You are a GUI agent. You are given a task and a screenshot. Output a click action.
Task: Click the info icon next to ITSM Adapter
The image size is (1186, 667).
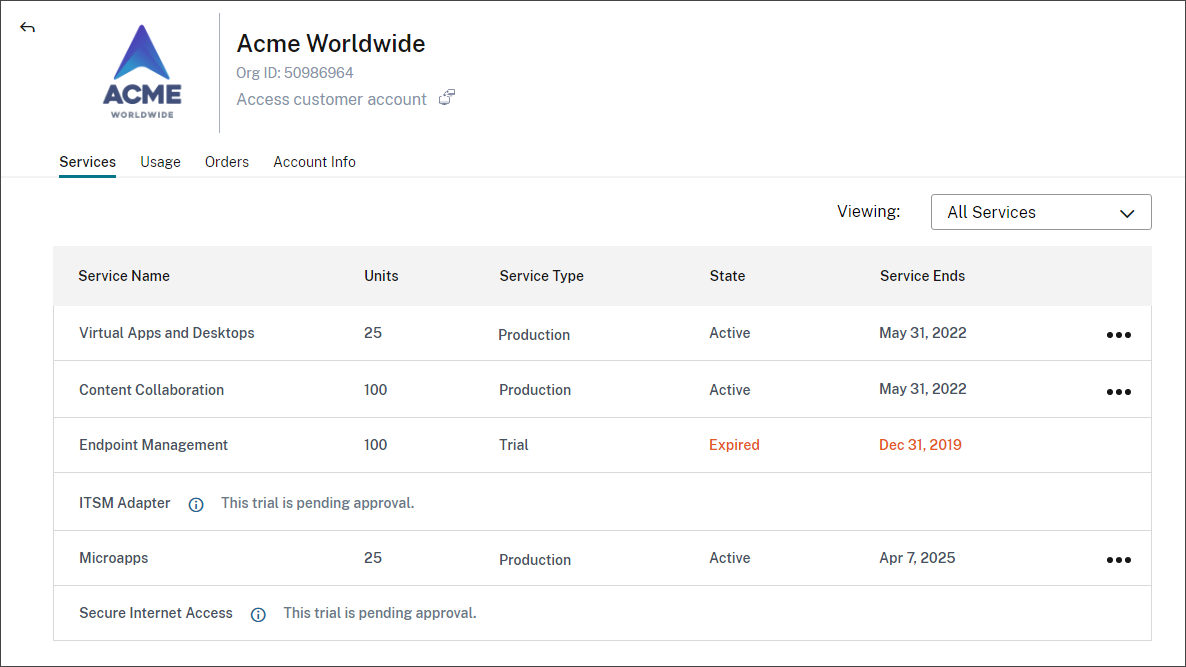click(x=196, y=504)
